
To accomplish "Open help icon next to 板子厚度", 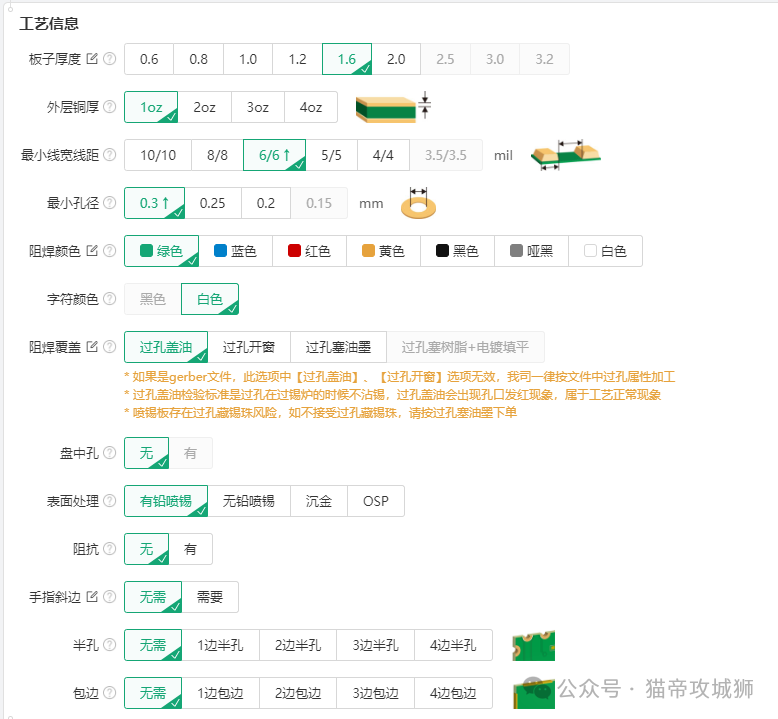I will [109, 59].
